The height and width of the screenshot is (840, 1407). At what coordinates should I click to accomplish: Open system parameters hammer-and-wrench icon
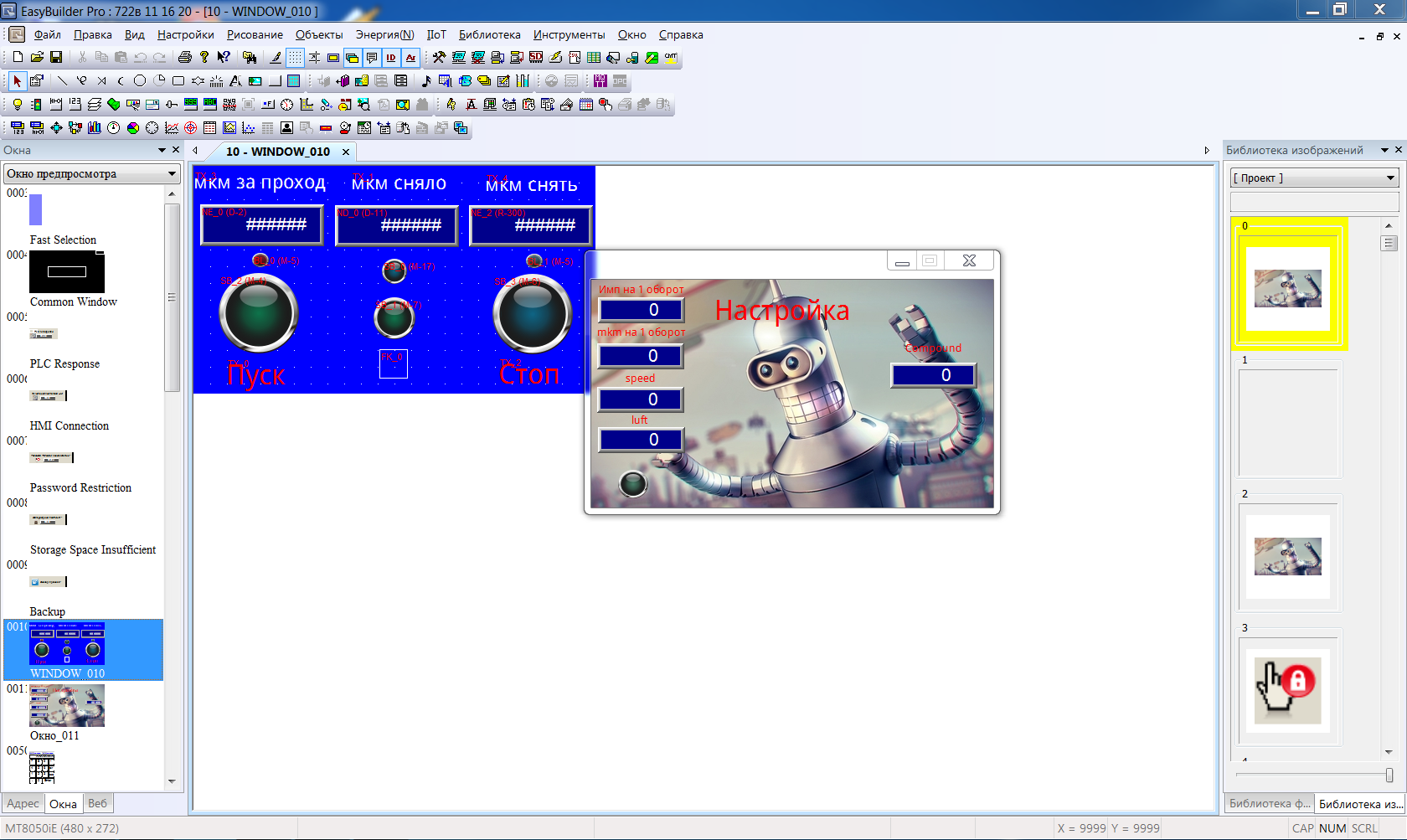[439, 57]
